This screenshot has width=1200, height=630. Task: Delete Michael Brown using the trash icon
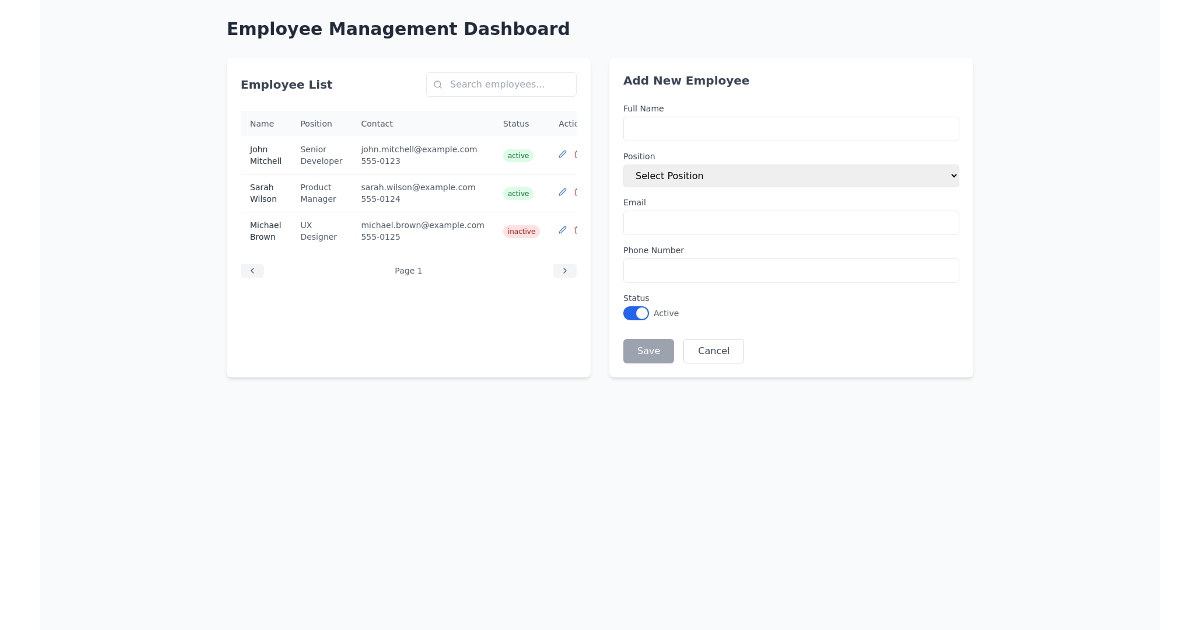[576, 230]
